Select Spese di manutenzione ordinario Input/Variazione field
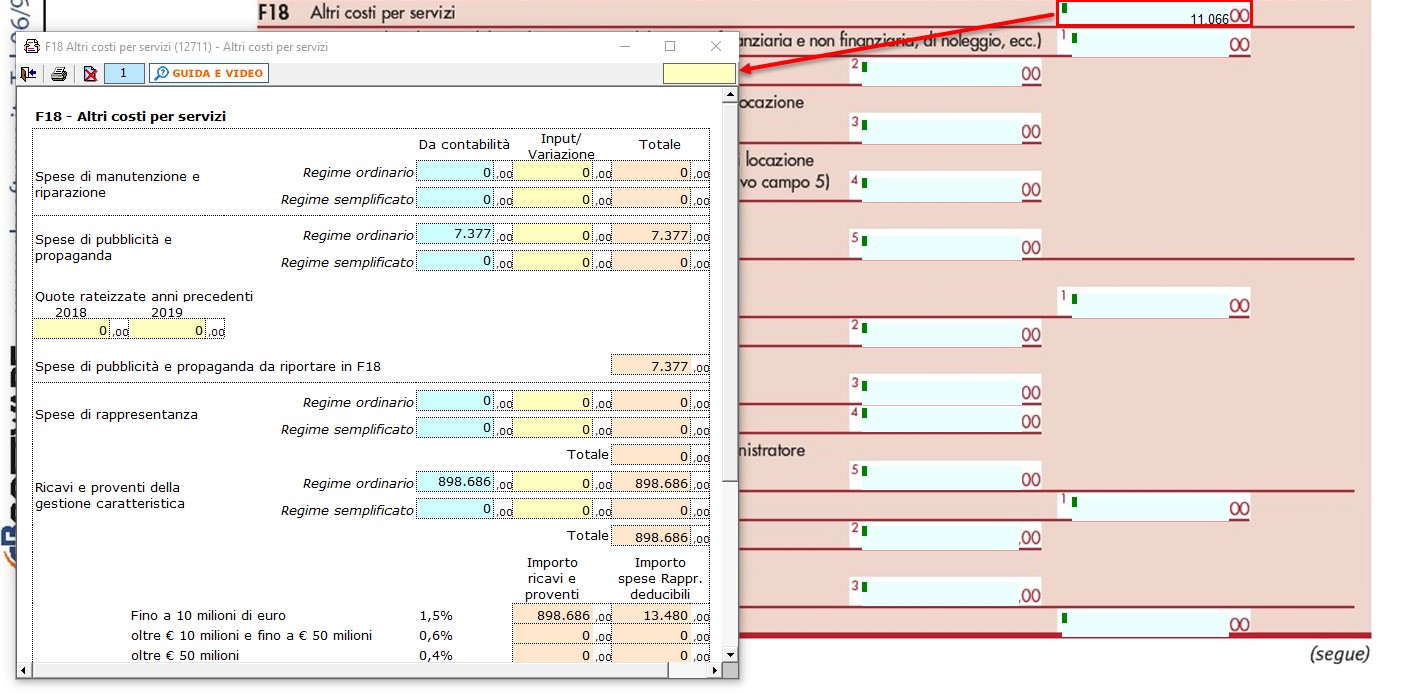 (x=553, y=172)
